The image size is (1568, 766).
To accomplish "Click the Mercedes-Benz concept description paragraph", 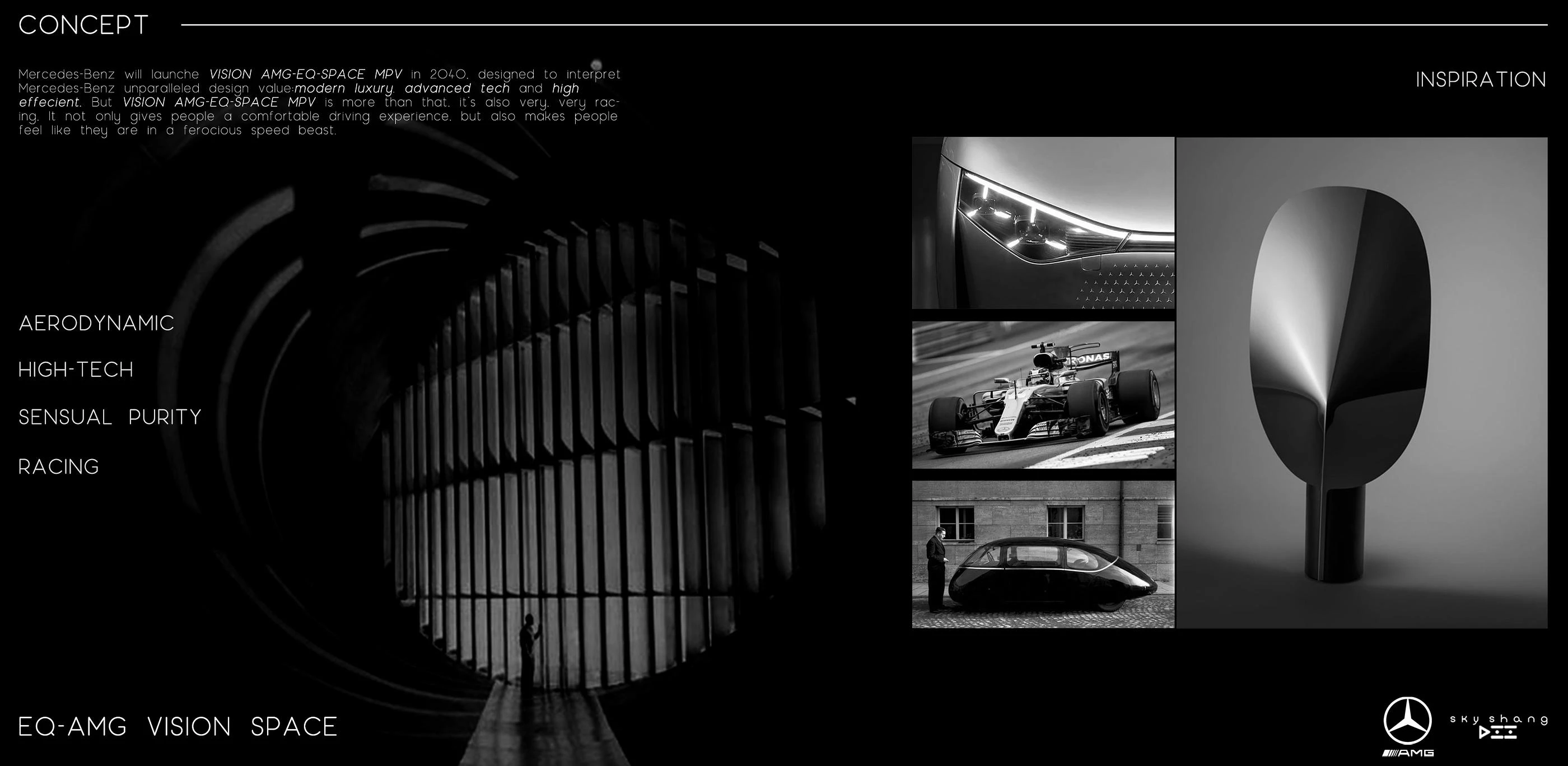I will point(320,102).
